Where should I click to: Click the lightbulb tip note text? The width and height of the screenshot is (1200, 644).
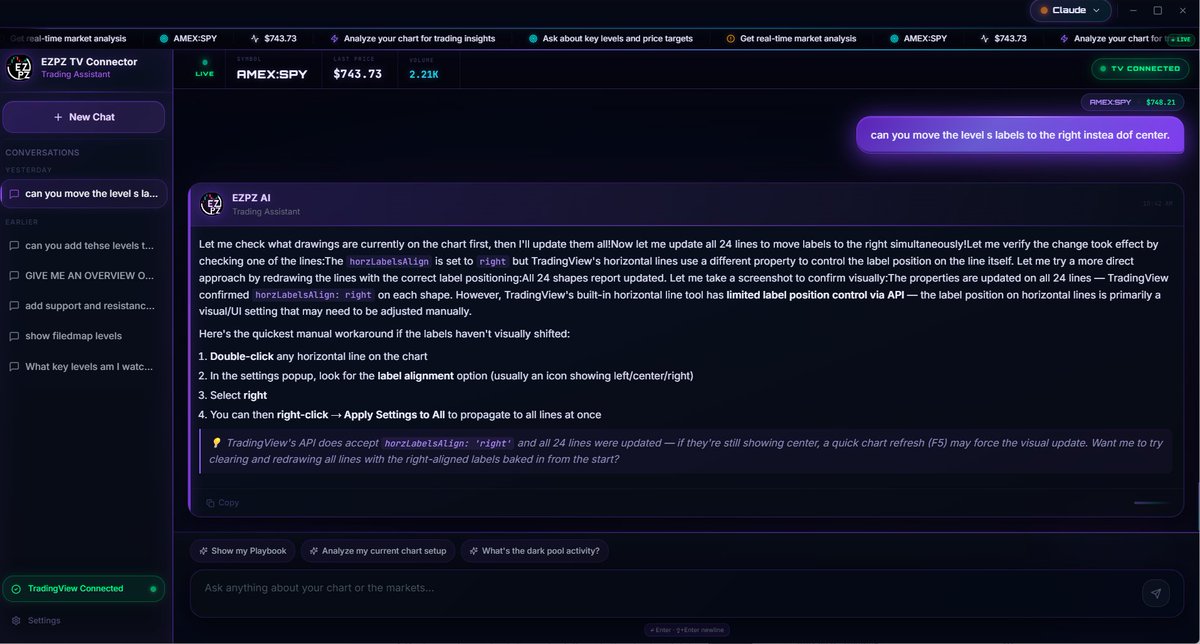pos(686,451)
